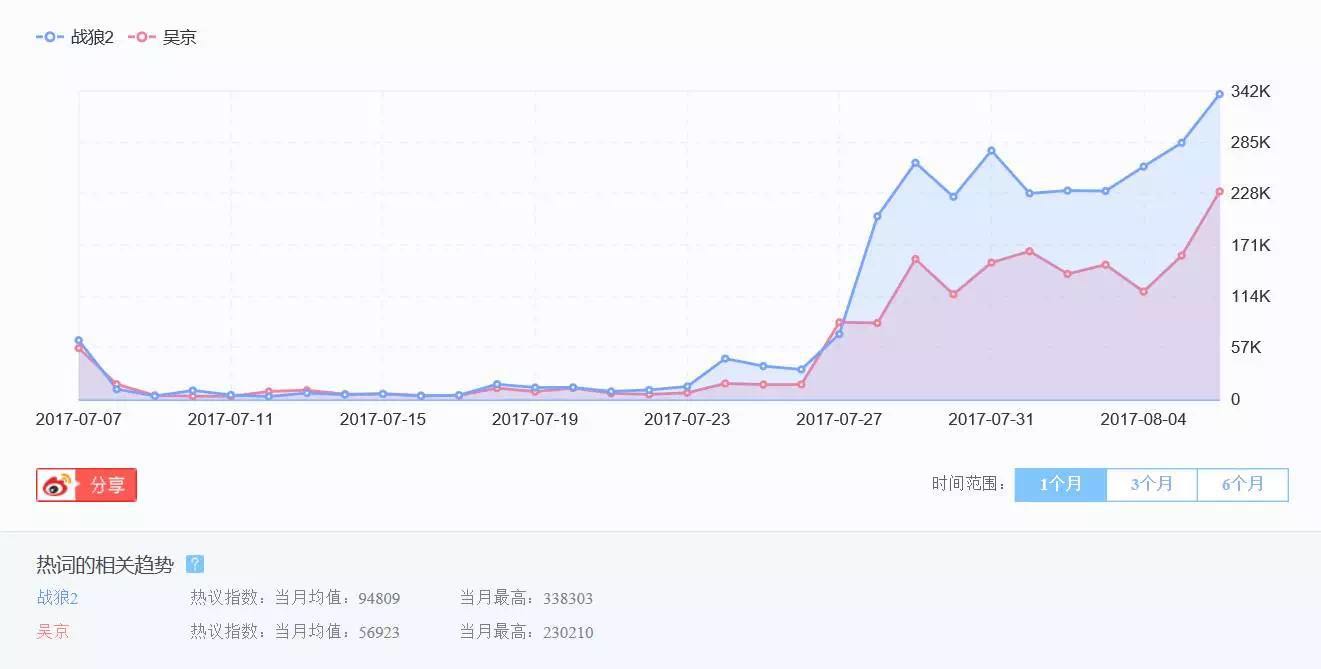Image resolution: width=1321 pixels, height=669 pixels.
Task: Open the blue 战狼2 link in the trend list
Action: coord(57,599)
